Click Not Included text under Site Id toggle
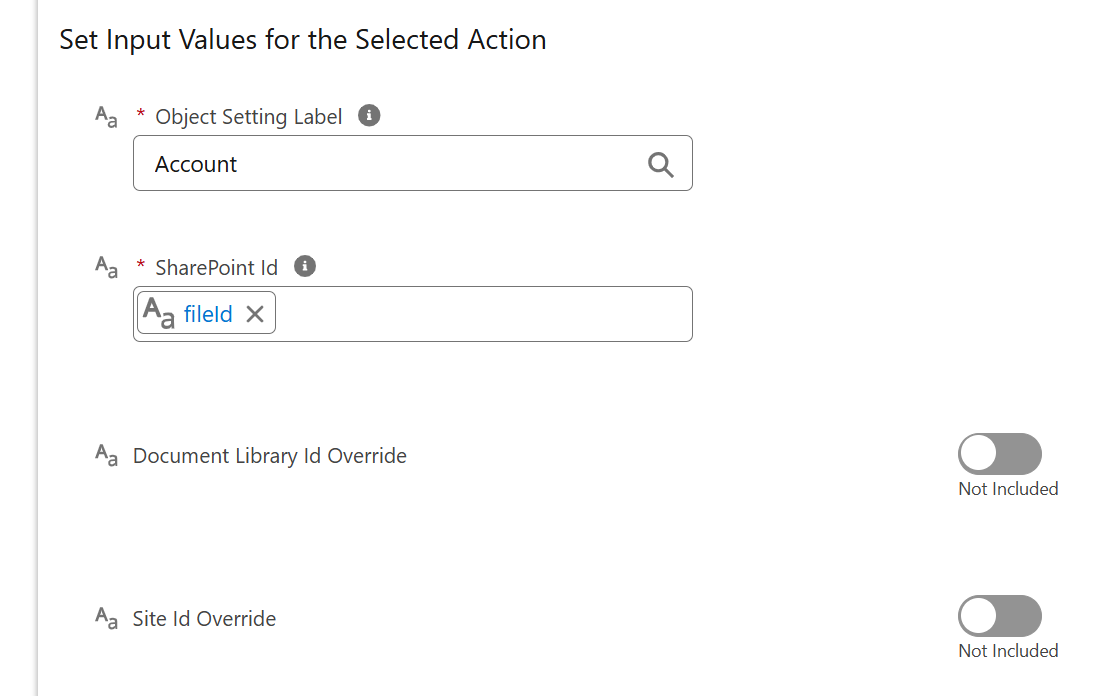Image resolution: width=1117 pixels, height=696 pixels. pos(1008,650)
